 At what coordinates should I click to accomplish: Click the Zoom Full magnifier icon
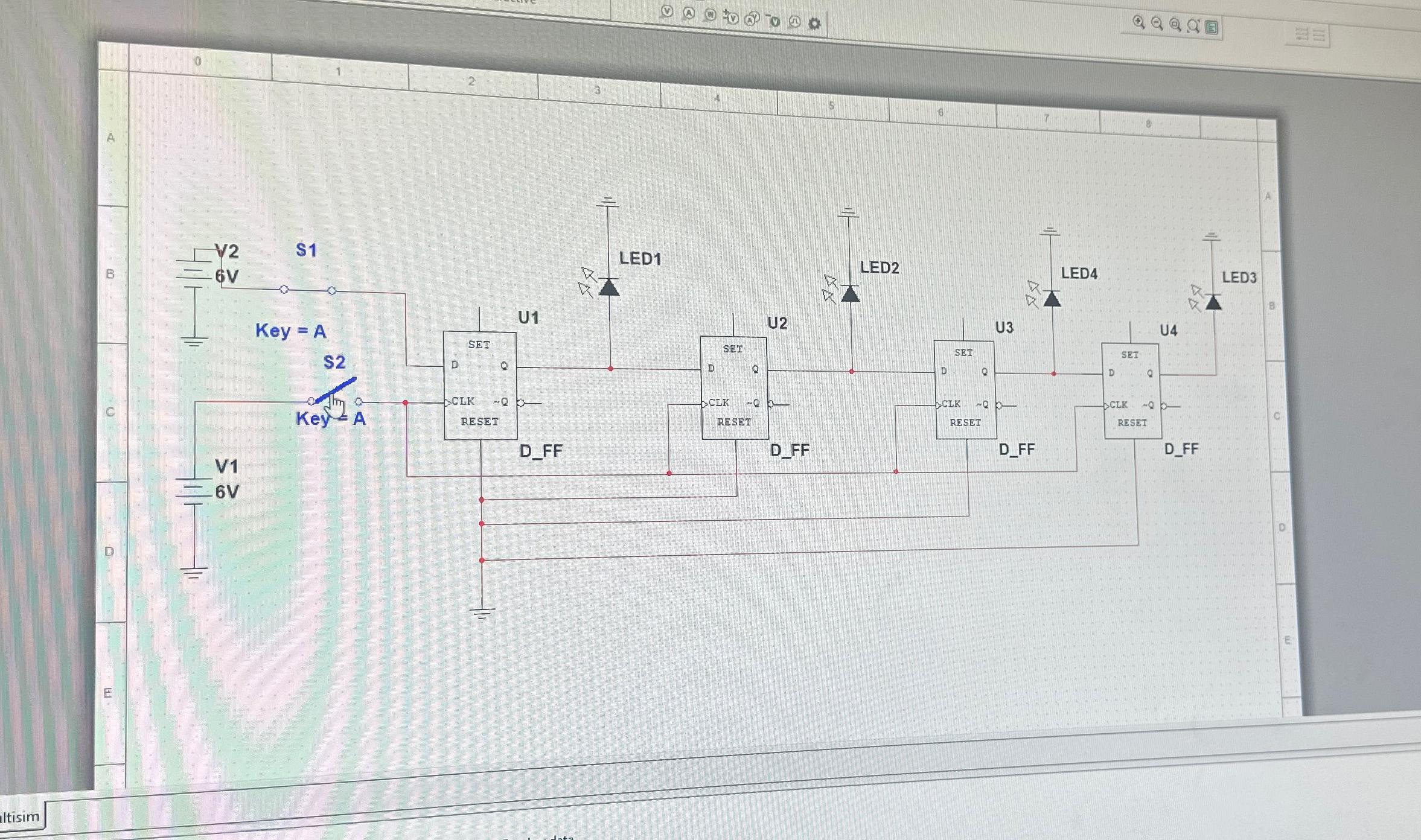tap(1192, 25)
